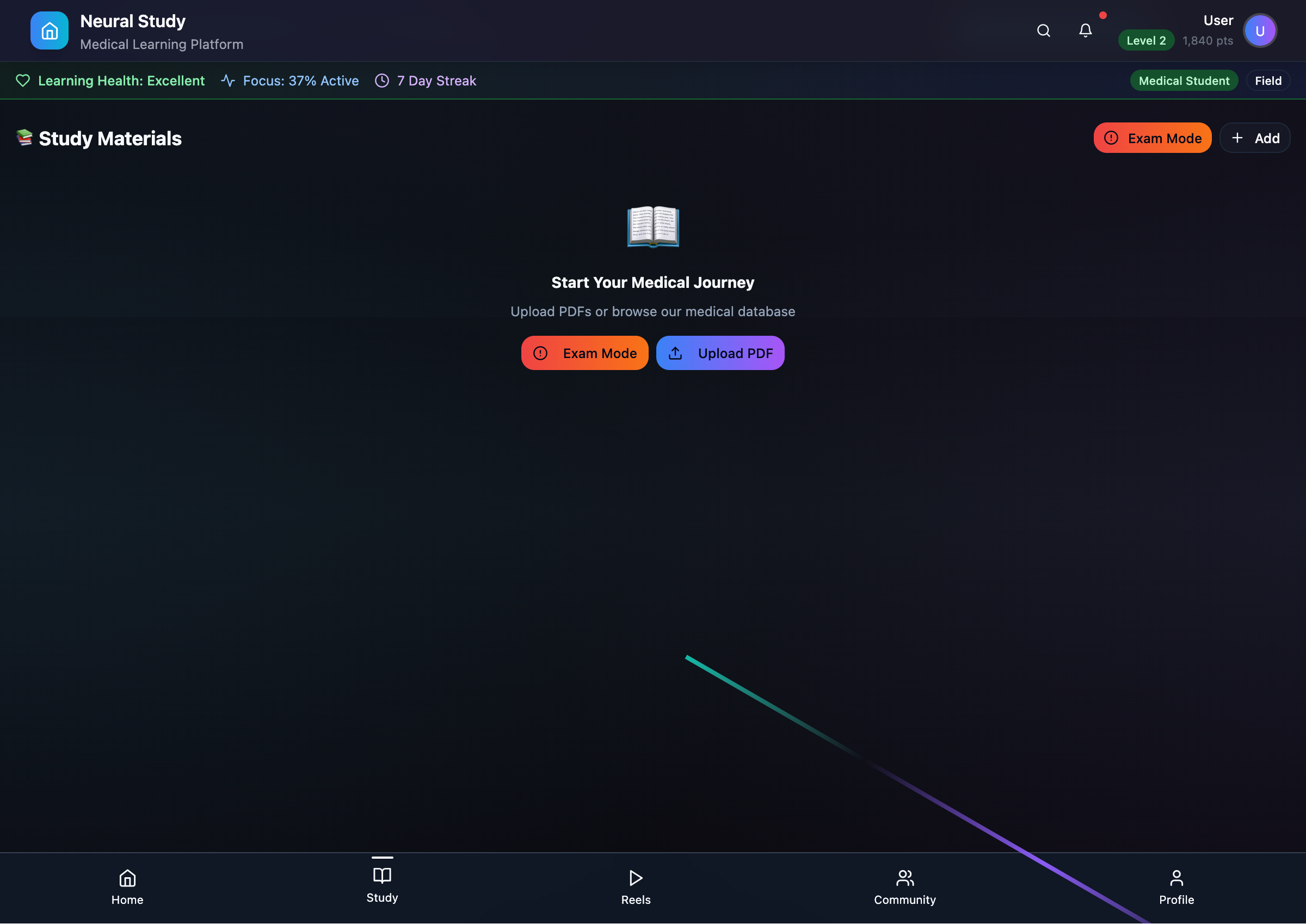The height and width of the screenshot is (924, 1306).
Task: Click the Neural Study home logo icon
Action: click(x=50, y=30)
